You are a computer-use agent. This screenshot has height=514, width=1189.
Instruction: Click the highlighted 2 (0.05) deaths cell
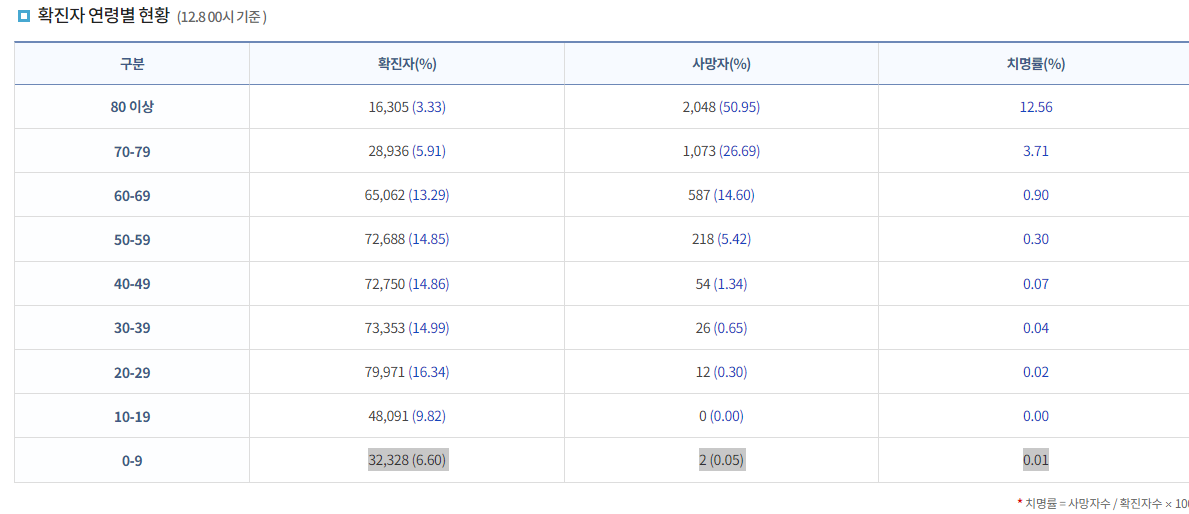[x=722, y=460]
